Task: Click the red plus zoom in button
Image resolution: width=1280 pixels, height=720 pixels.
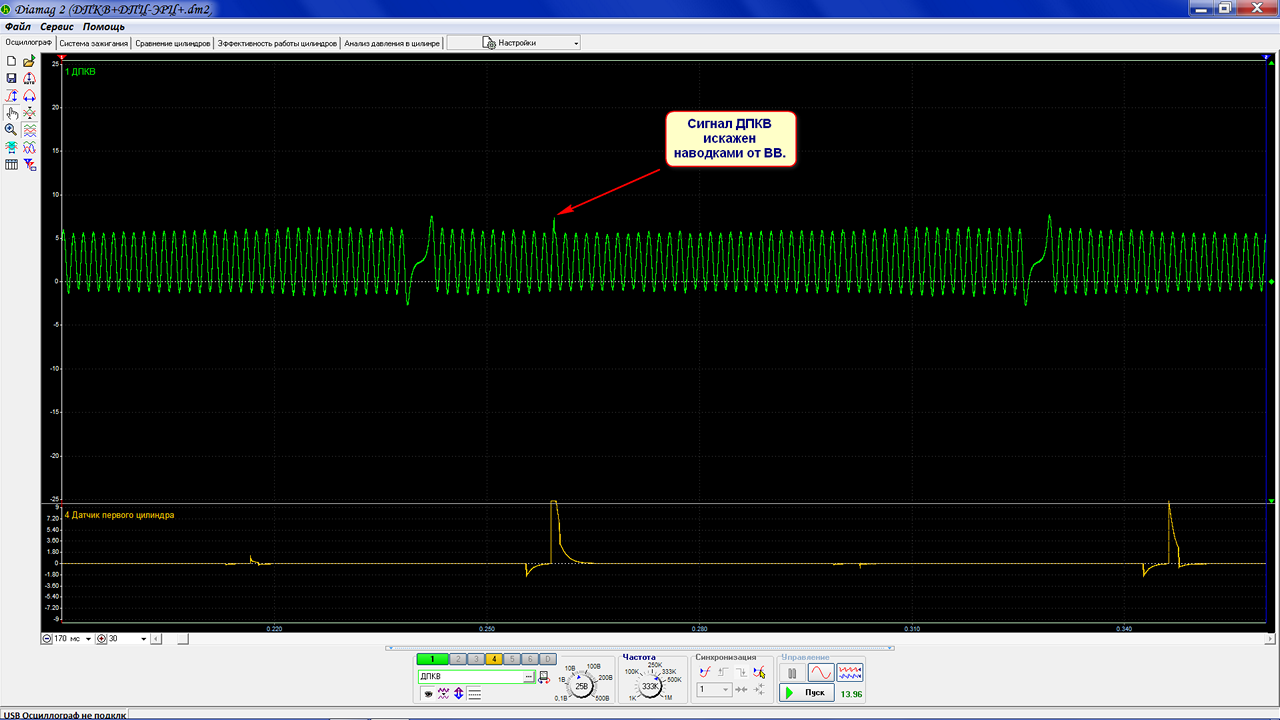Action: pos(101,638)
